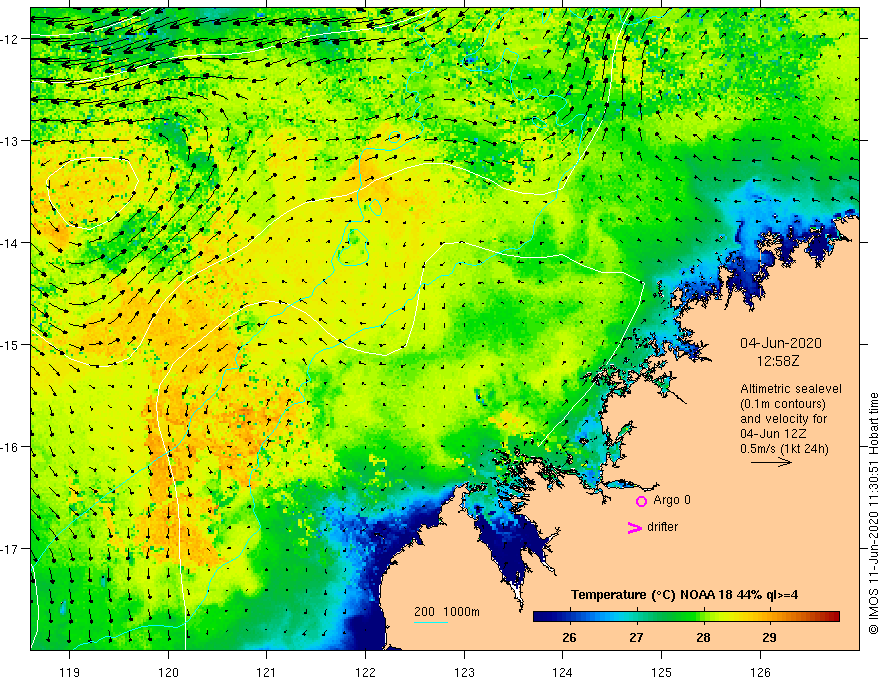Screen dimensions: 880x680
Task: Click the '04-Jun-2020' date text
Action: [781, 343]
